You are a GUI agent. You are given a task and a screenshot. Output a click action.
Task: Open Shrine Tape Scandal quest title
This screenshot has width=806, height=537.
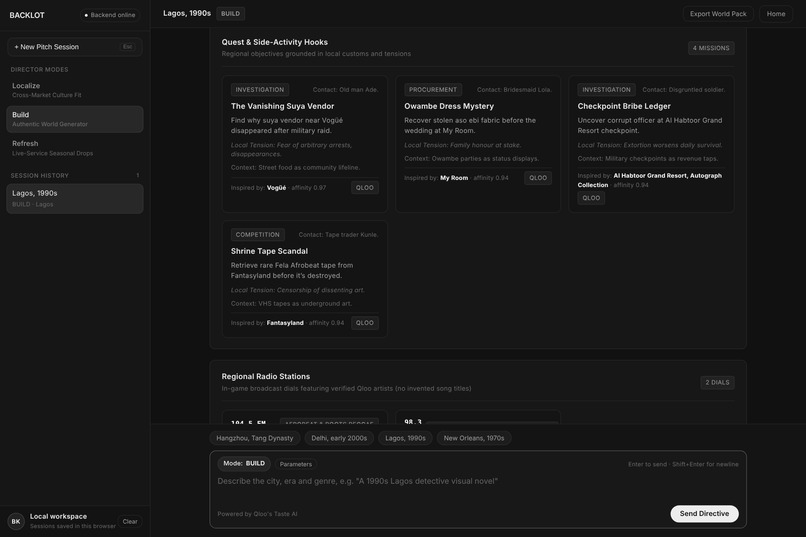click(x=269, y=251)
